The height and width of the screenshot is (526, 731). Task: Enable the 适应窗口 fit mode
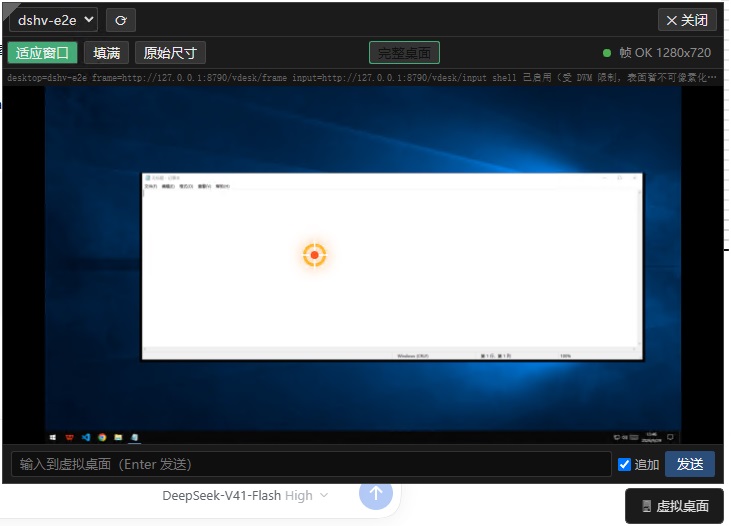[x=42, y=53]
